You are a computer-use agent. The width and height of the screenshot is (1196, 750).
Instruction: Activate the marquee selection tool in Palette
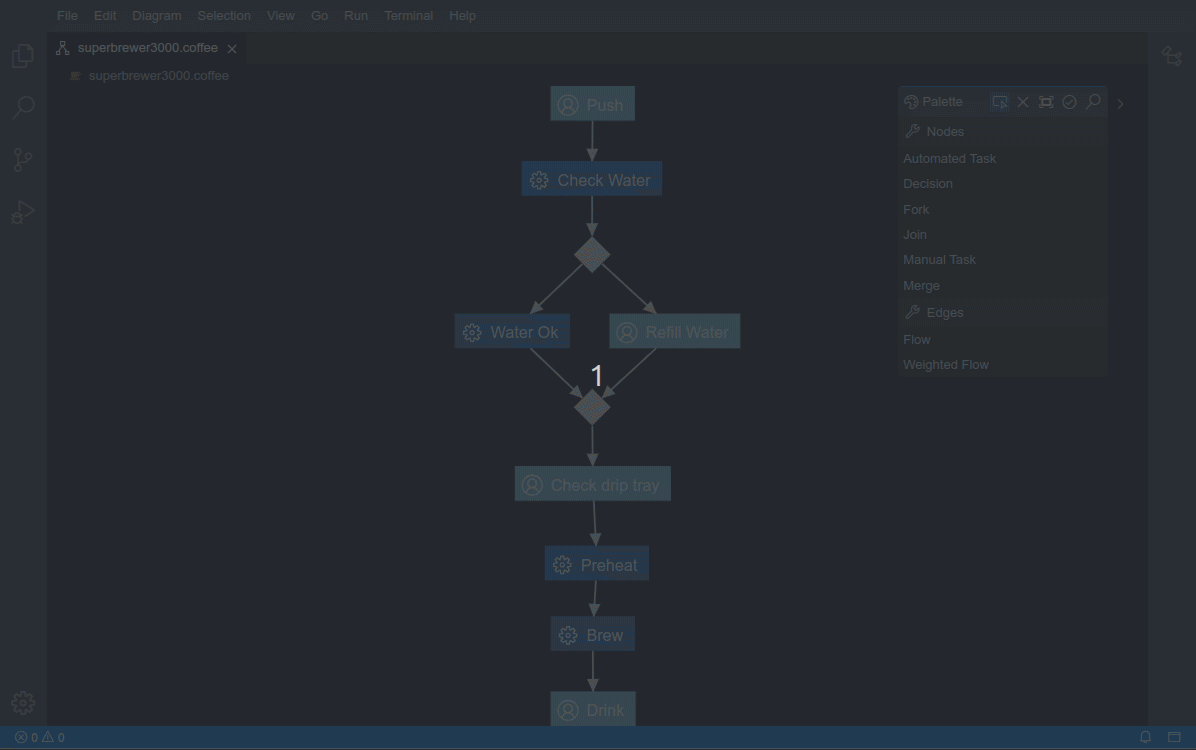click(x=999, y=101)
